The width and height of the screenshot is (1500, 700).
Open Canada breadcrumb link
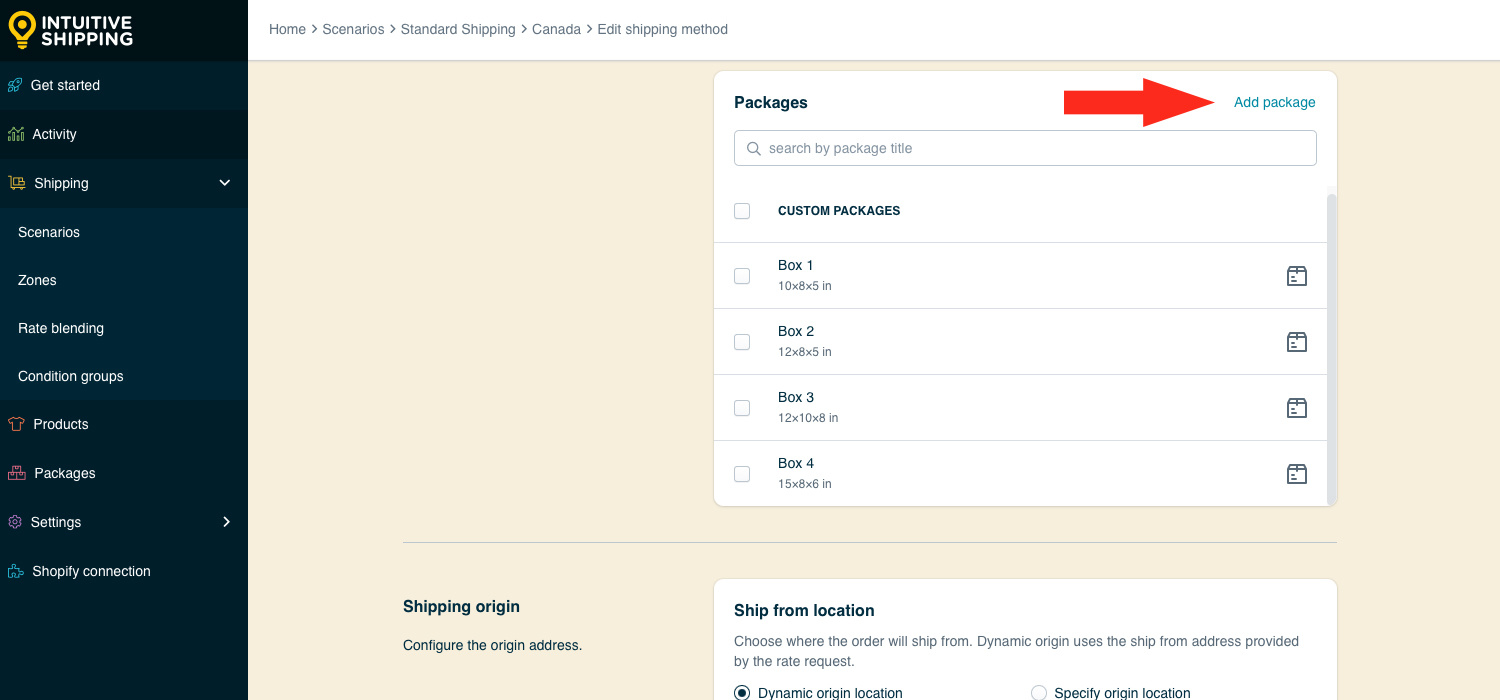click(x=556, y=29)
